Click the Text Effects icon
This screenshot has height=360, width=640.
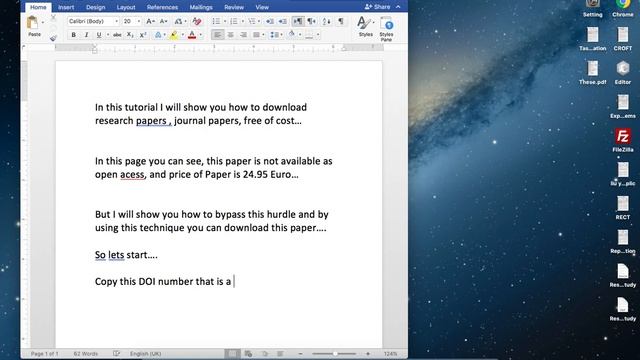point(158,35)
